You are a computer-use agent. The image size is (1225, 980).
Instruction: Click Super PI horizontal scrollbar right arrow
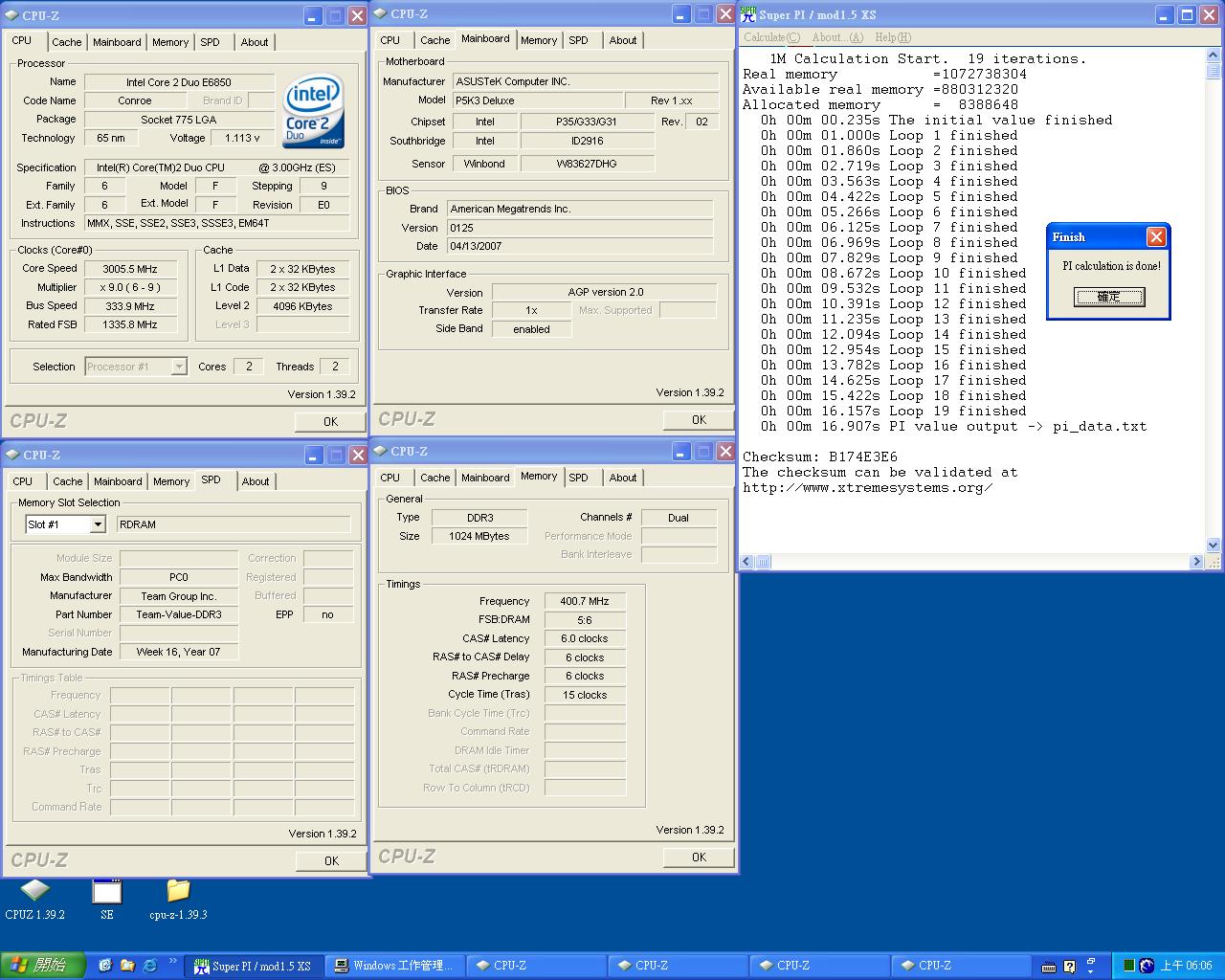coord(1196,562)
